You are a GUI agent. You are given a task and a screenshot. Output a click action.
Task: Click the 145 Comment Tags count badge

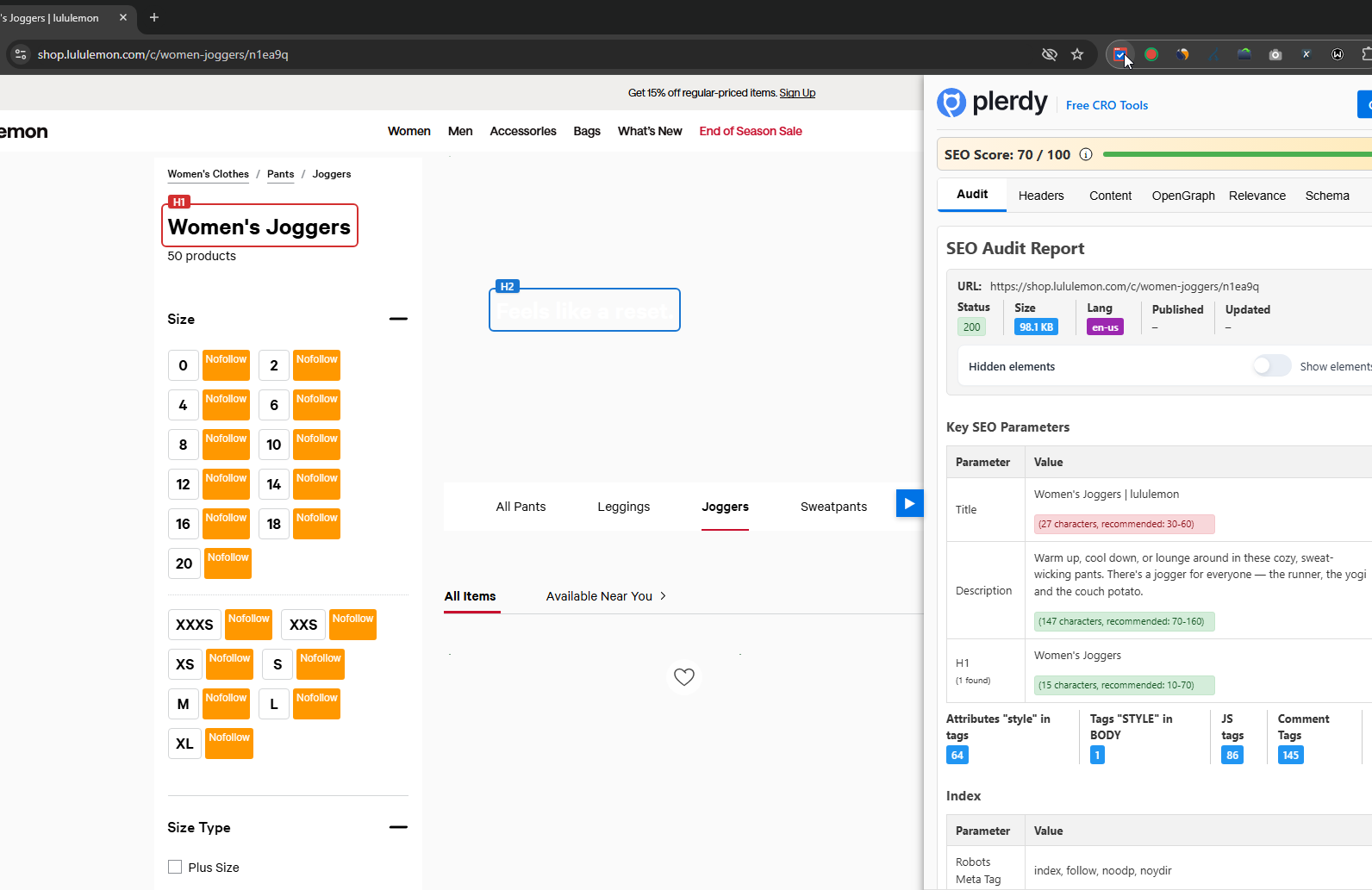[x=1290, y=756]
